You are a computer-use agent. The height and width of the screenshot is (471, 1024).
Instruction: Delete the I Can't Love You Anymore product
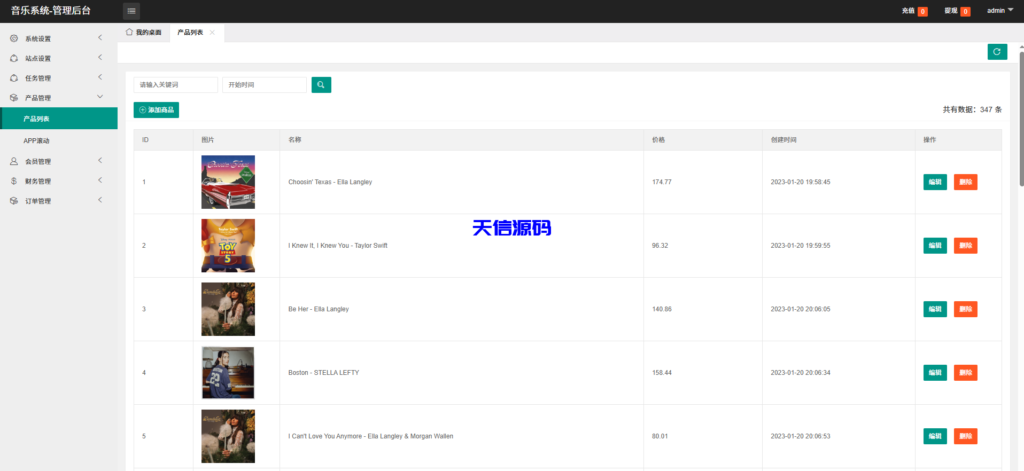point(965,436)
